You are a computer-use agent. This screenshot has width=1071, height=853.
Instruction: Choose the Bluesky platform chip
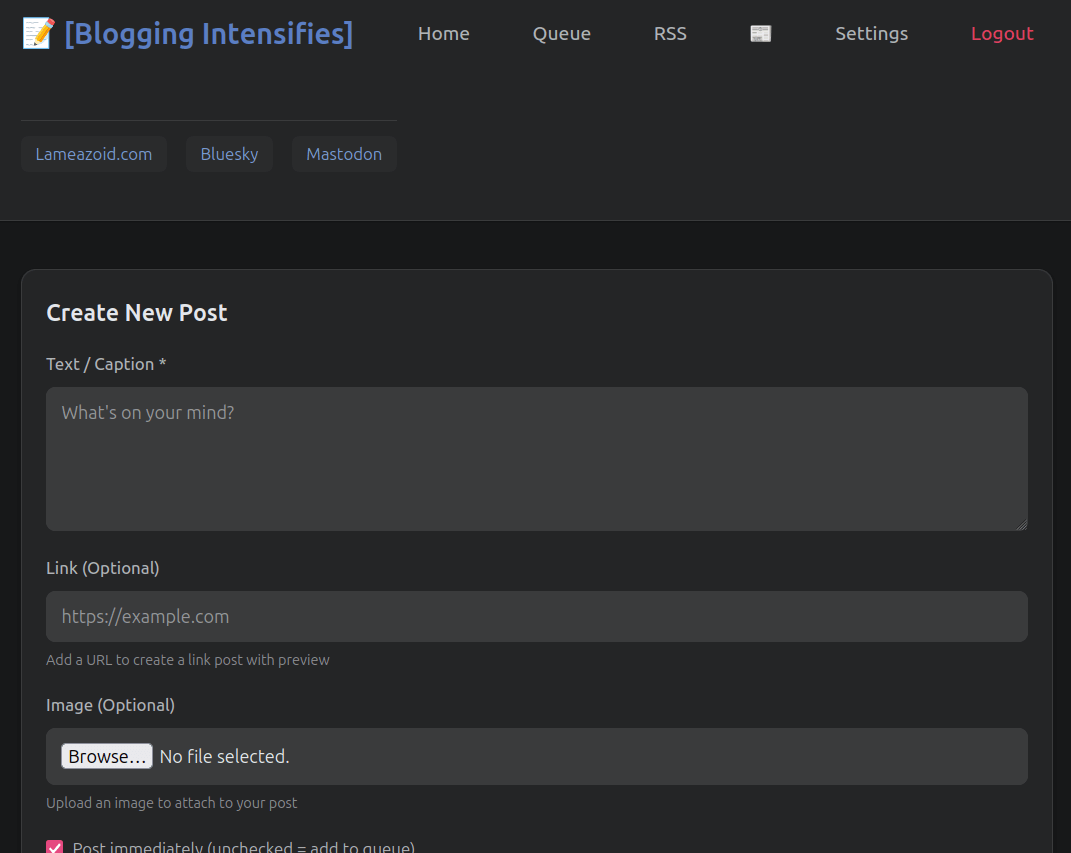[x=229, y=154]
